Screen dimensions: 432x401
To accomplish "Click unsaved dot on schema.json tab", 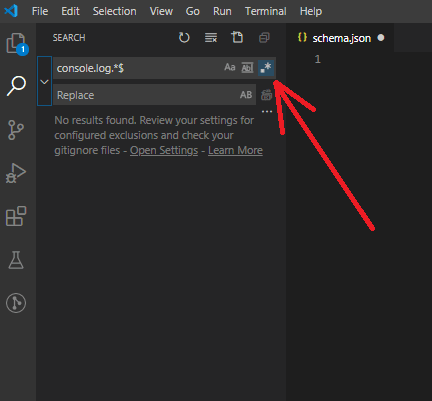I will (381, 38).
